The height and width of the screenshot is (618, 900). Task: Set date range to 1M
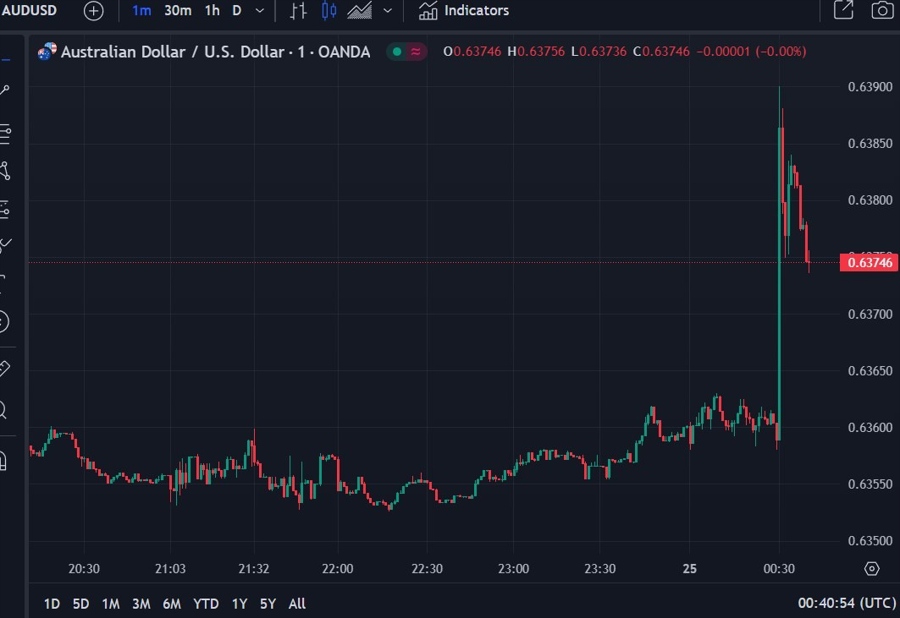[111, 604]
